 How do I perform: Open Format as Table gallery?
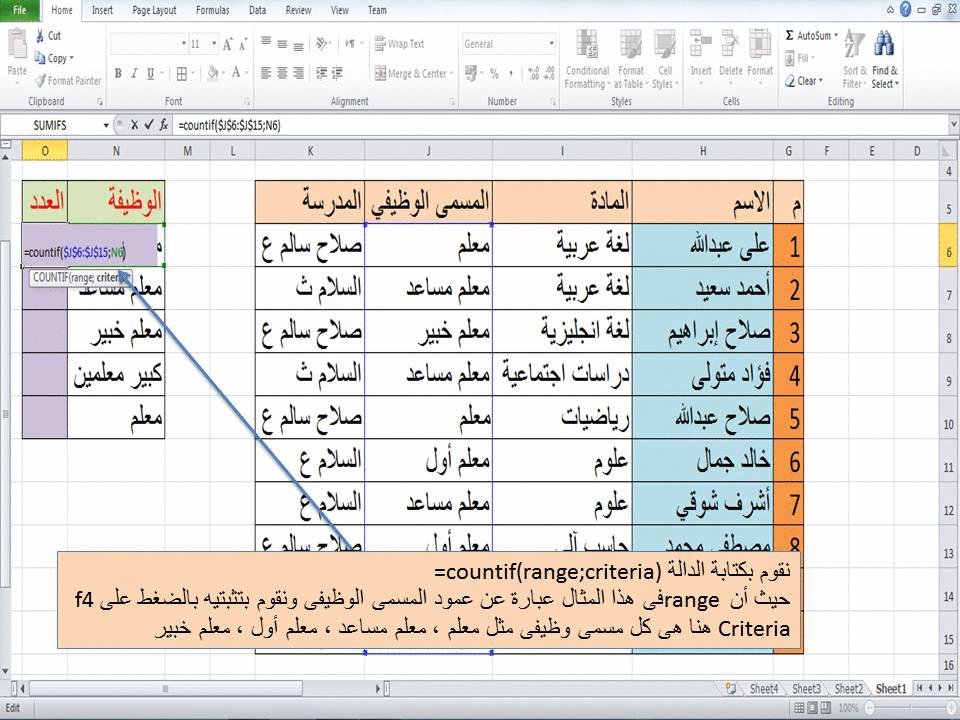point(631,59)
